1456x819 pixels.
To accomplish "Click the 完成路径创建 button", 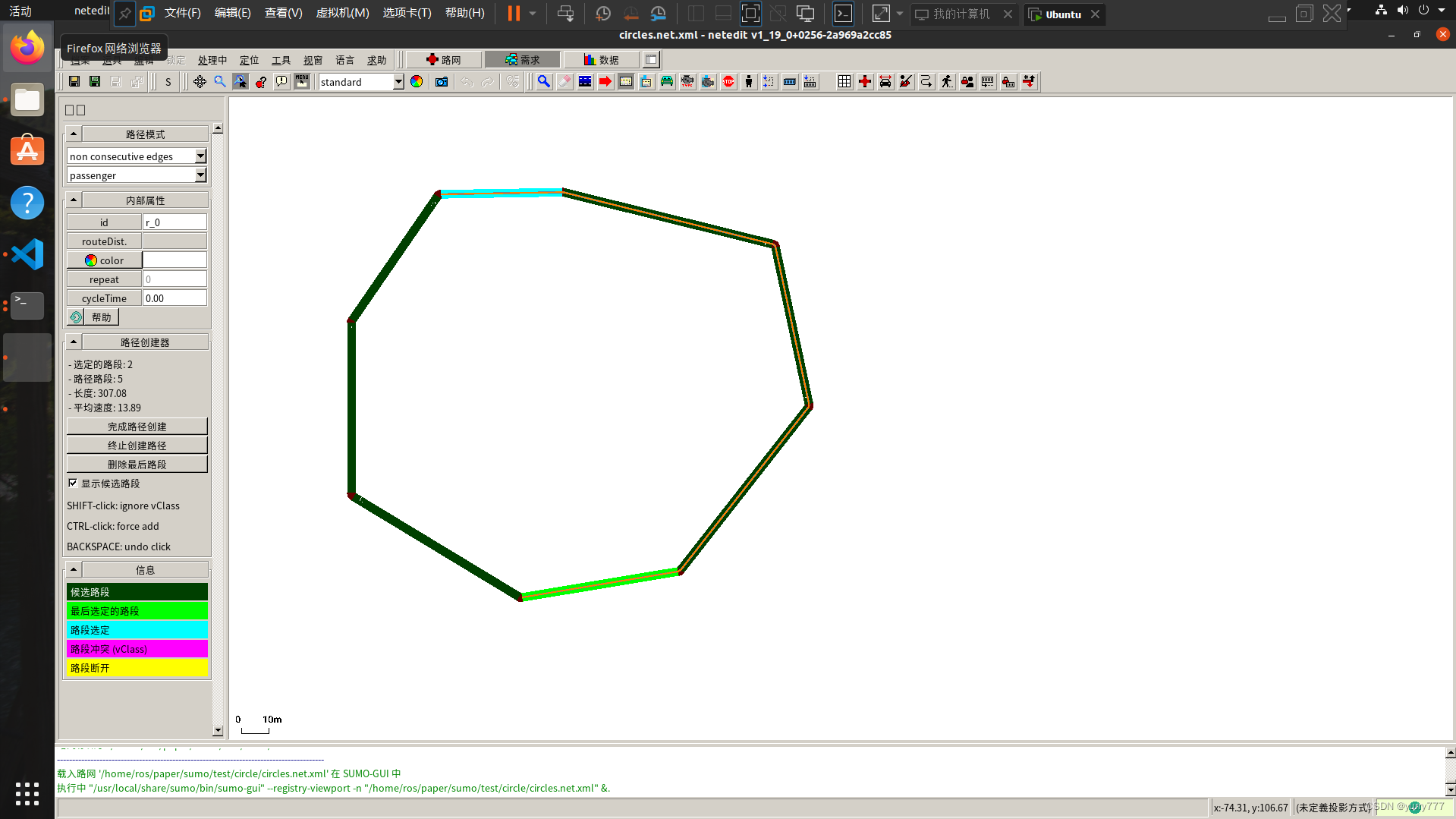I will click(137, 427).
